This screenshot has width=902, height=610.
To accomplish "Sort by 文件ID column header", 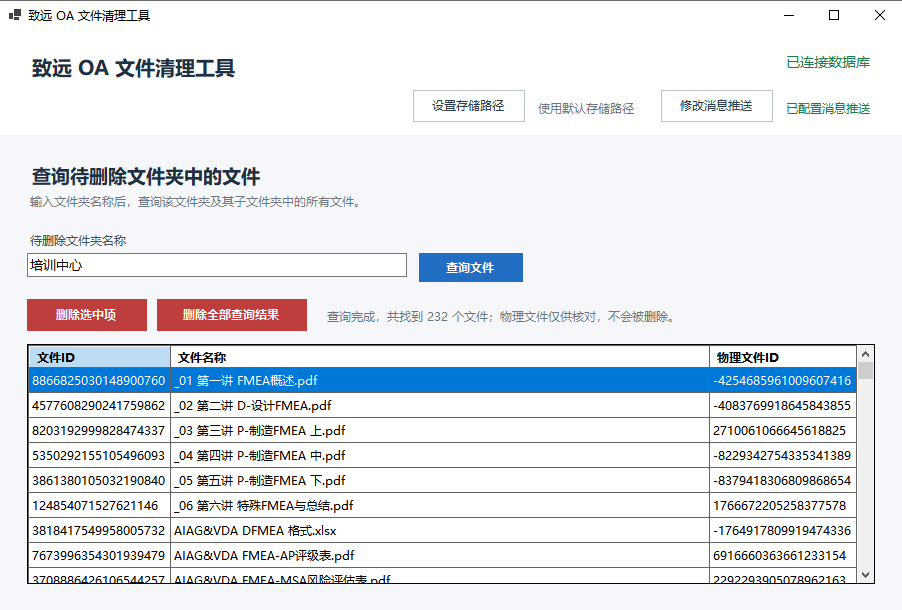I will (100, 357).
